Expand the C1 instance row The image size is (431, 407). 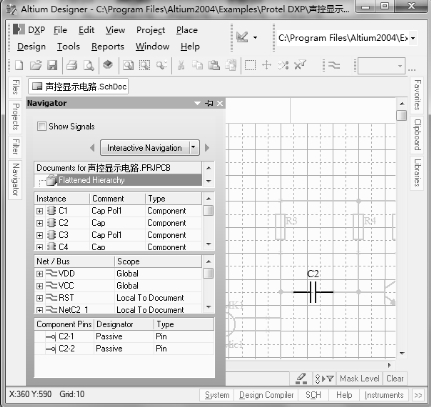[x=40, y=211]
